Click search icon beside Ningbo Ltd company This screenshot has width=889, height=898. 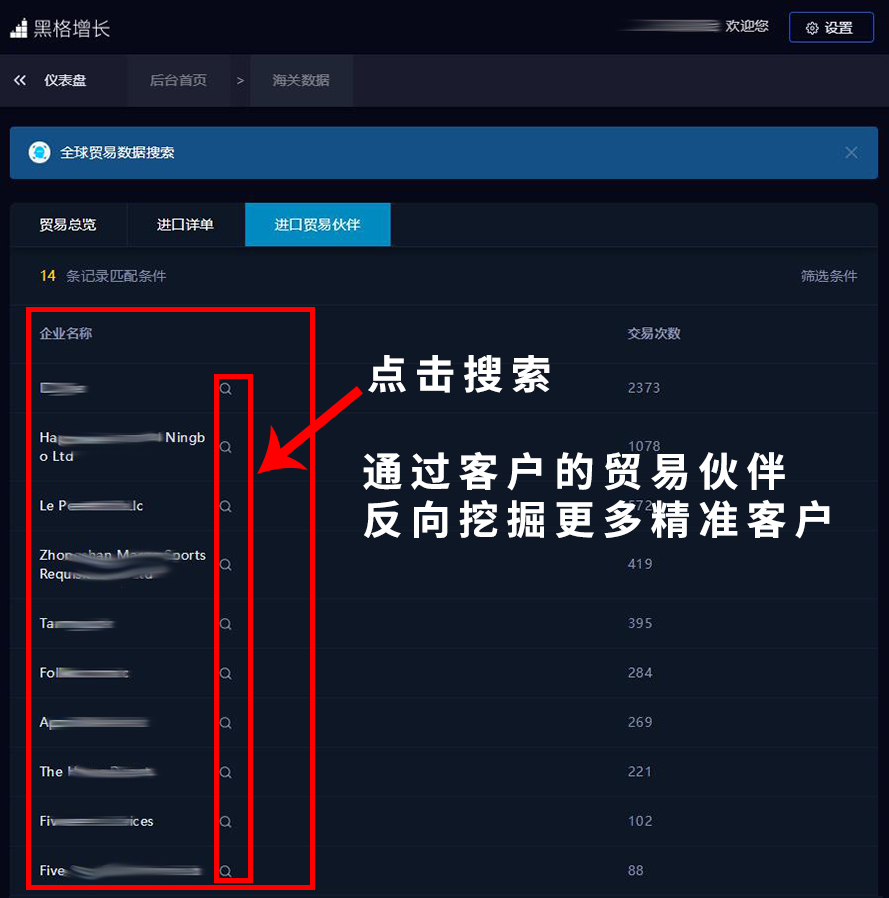(226, 447)
